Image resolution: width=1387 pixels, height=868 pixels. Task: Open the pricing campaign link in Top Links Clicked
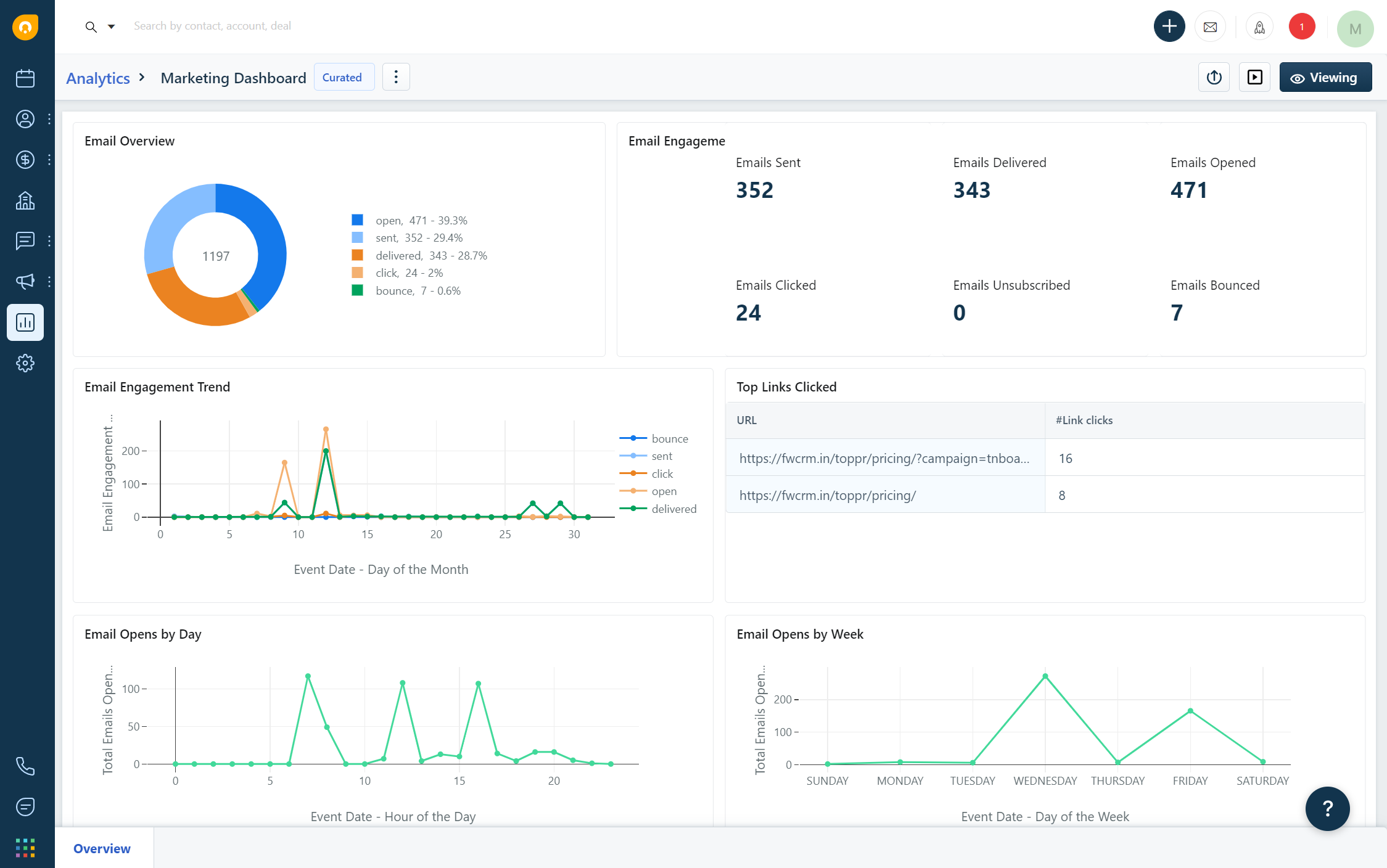click(884, 458)
